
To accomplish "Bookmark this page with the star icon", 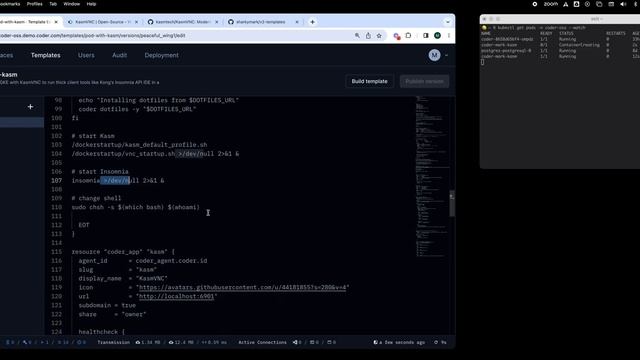I will tap(379, 36).
